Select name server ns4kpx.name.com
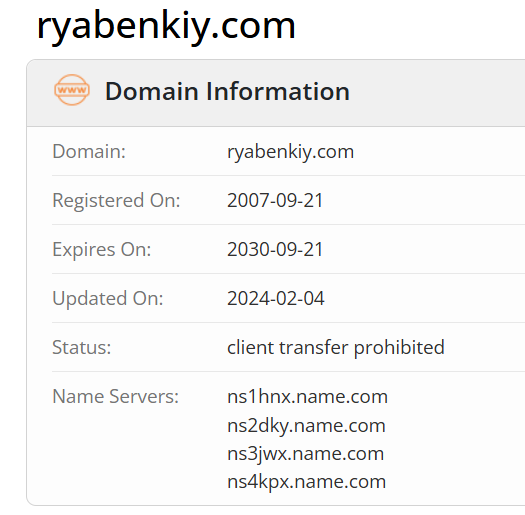Screen dimensions: 525x515 (x=306, y=483)
